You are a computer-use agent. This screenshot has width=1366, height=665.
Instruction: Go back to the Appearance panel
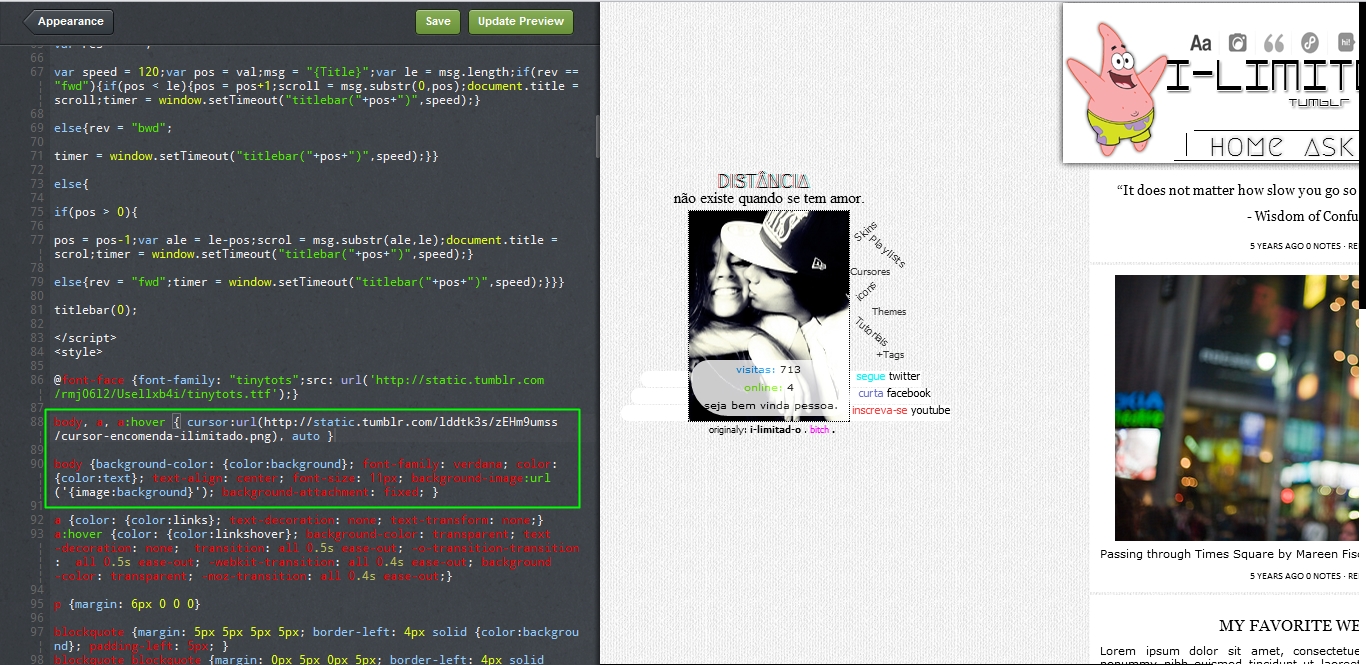pyautogui.click(x=67, y=21)
